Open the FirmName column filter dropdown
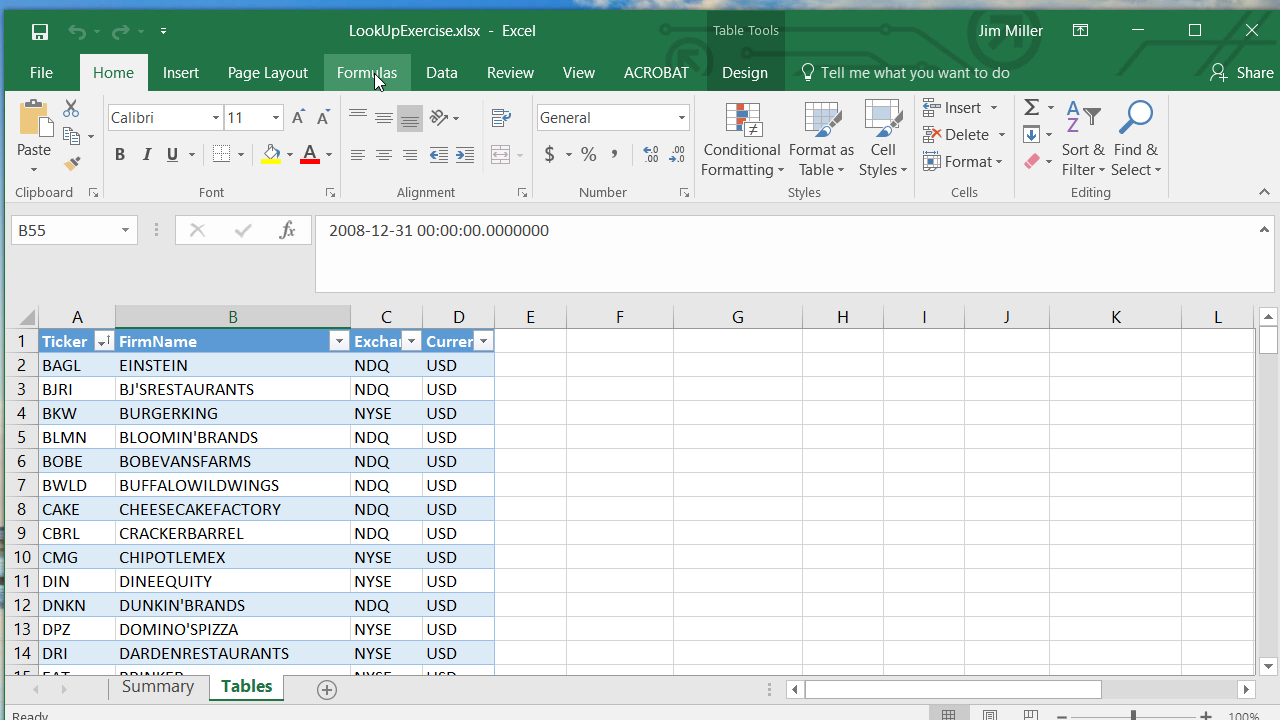The width and height of the screenshot is (1280, 720). (338, 342)
